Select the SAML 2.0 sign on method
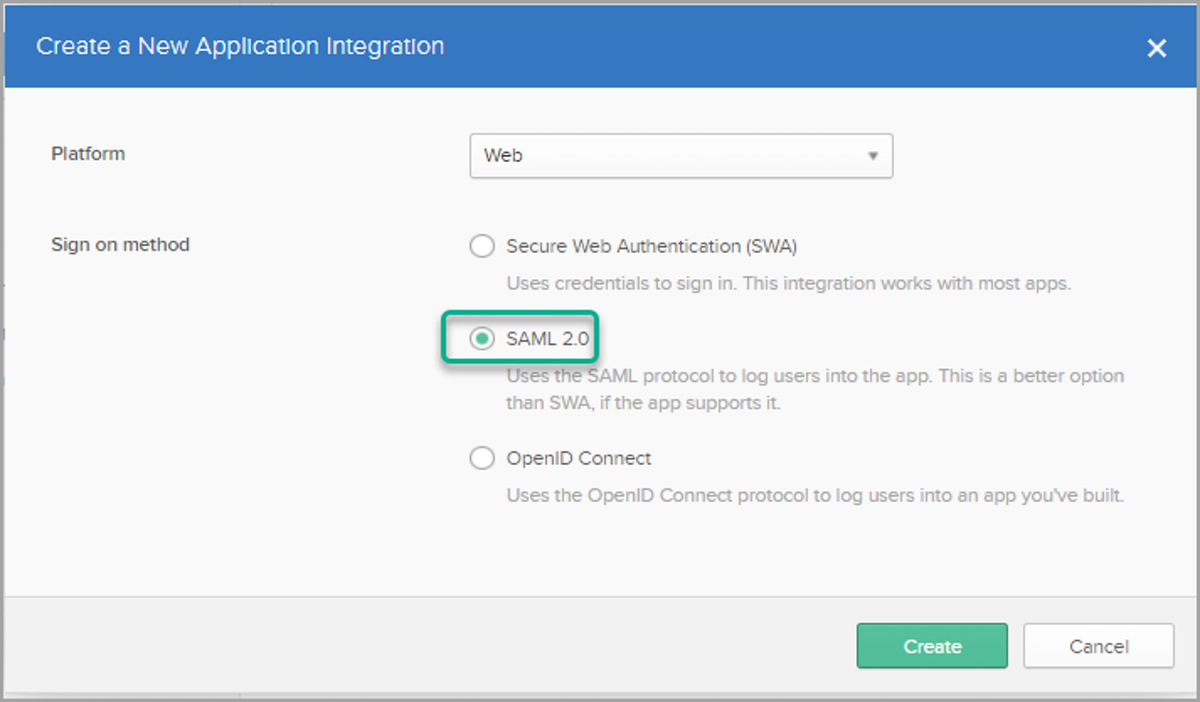This screenshot has width=1200, height=702. (x=482, y=338)
